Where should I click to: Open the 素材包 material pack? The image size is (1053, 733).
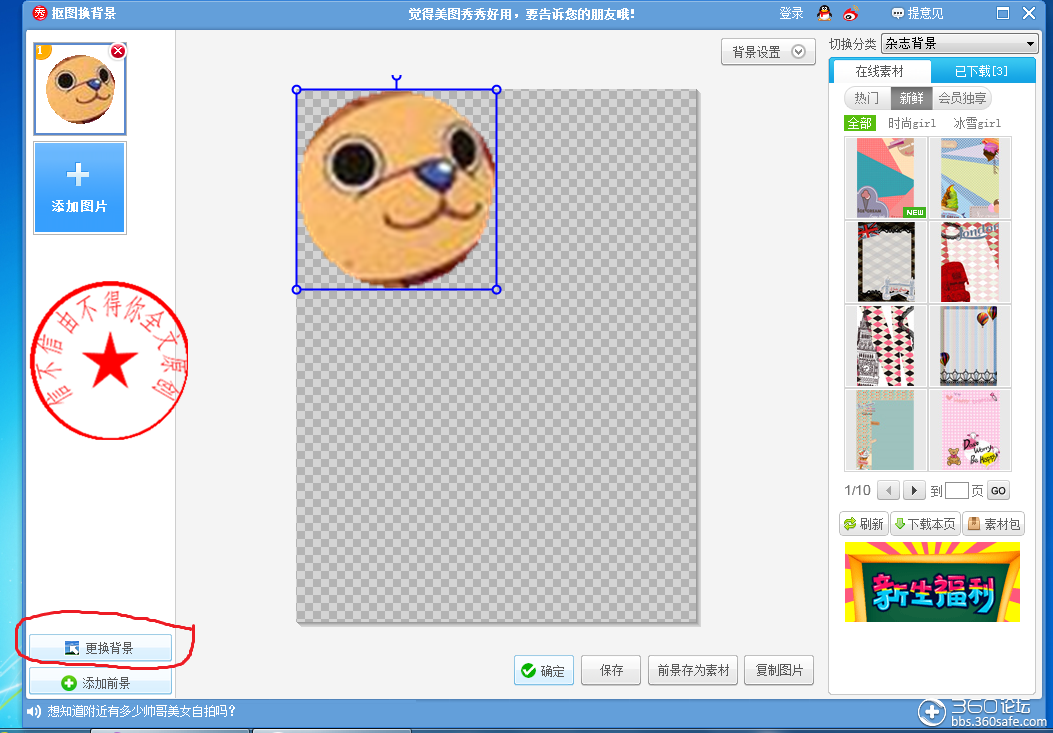[x=993, y=524]
